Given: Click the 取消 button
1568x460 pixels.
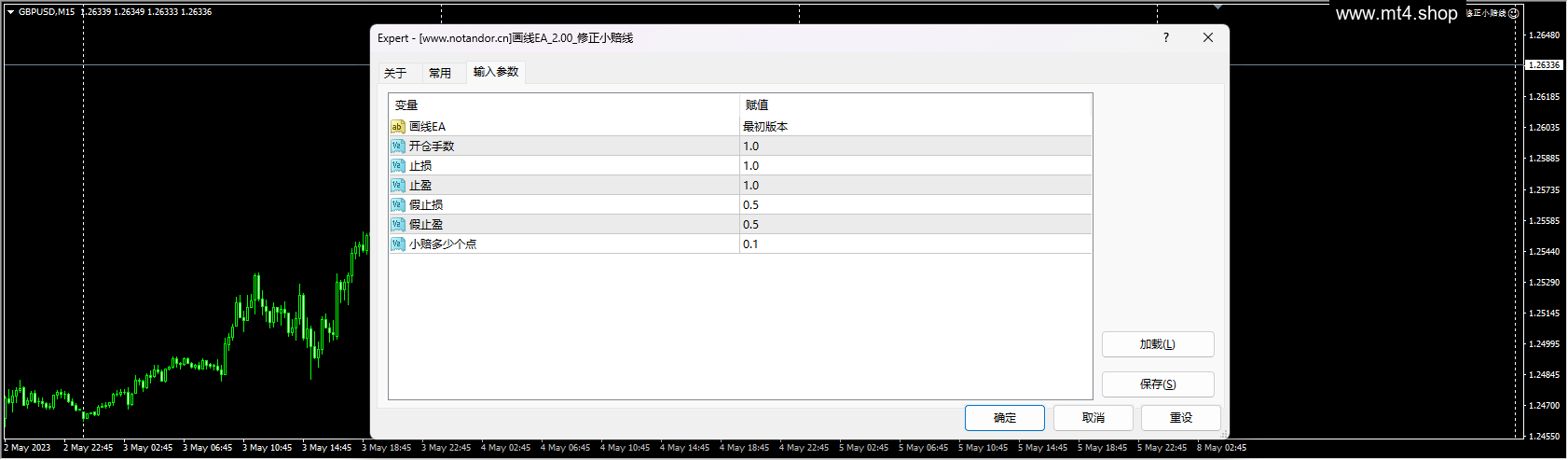Looking at the screenshot, I should 1093,418.
